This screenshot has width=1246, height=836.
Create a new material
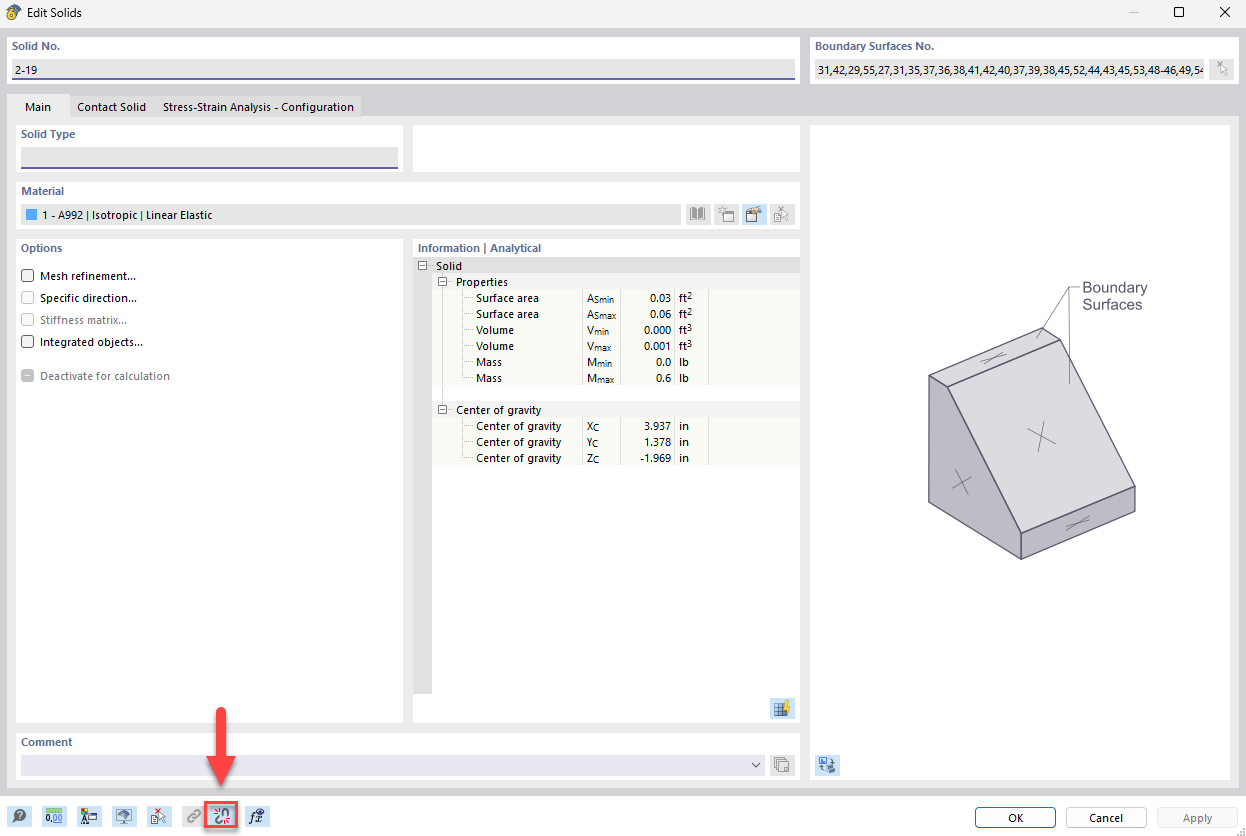pyautogui.click(x=726, y=214)
